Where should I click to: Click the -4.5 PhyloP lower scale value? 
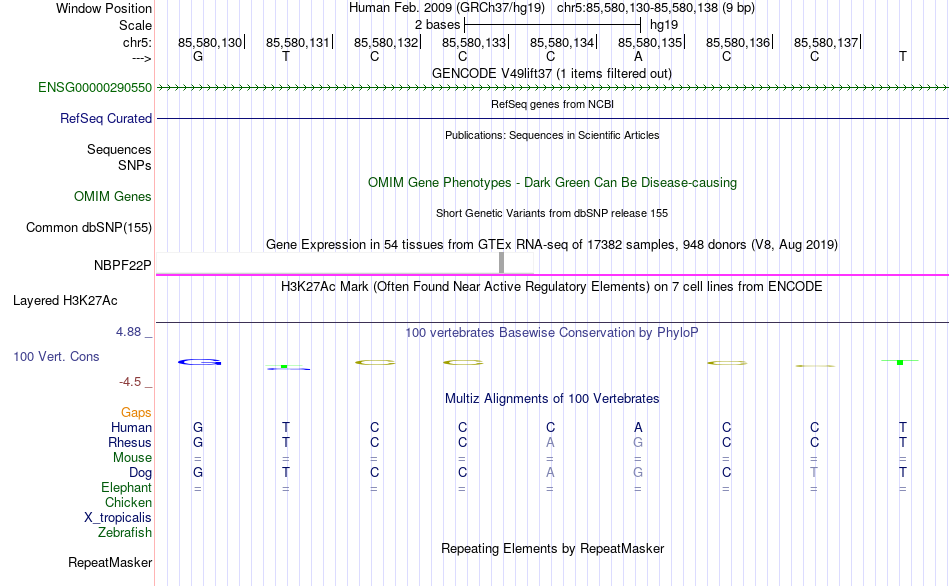pos(130,382)
